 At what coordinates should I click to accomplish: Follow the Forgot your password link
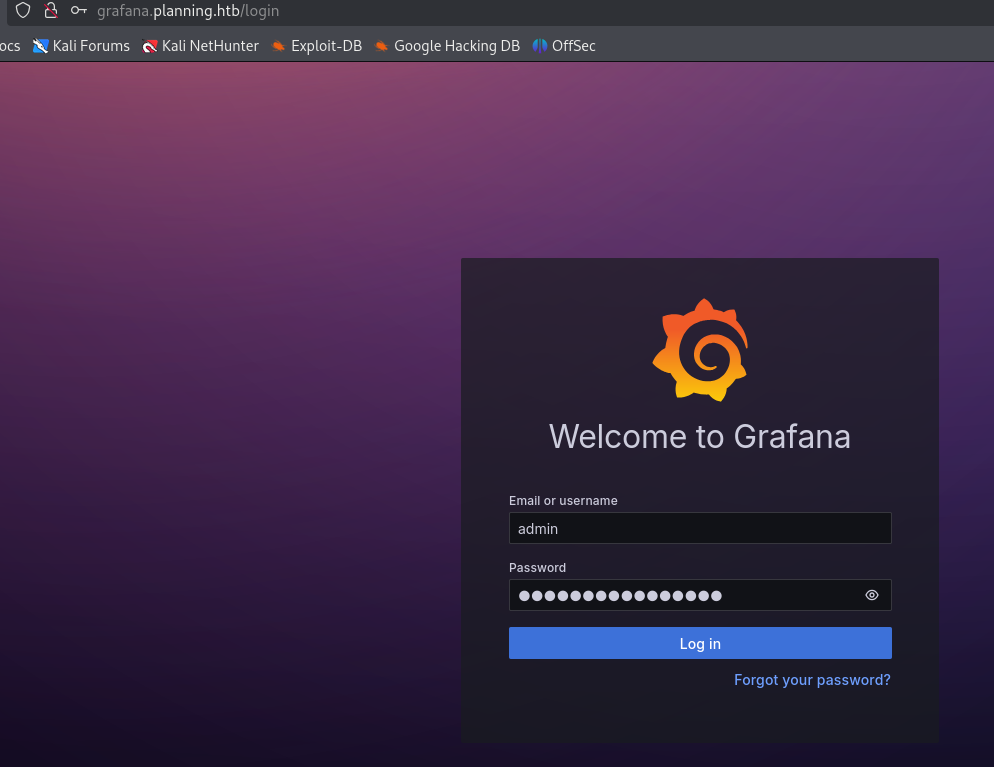[x=812, y=680]
